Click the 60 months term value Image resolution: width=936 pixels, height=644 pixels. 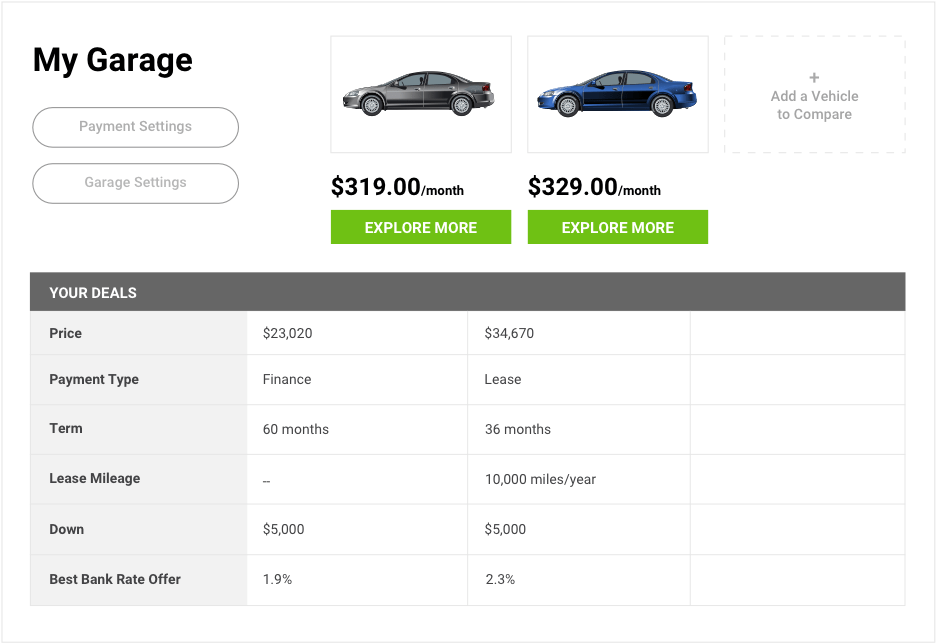tap(296, 429)
